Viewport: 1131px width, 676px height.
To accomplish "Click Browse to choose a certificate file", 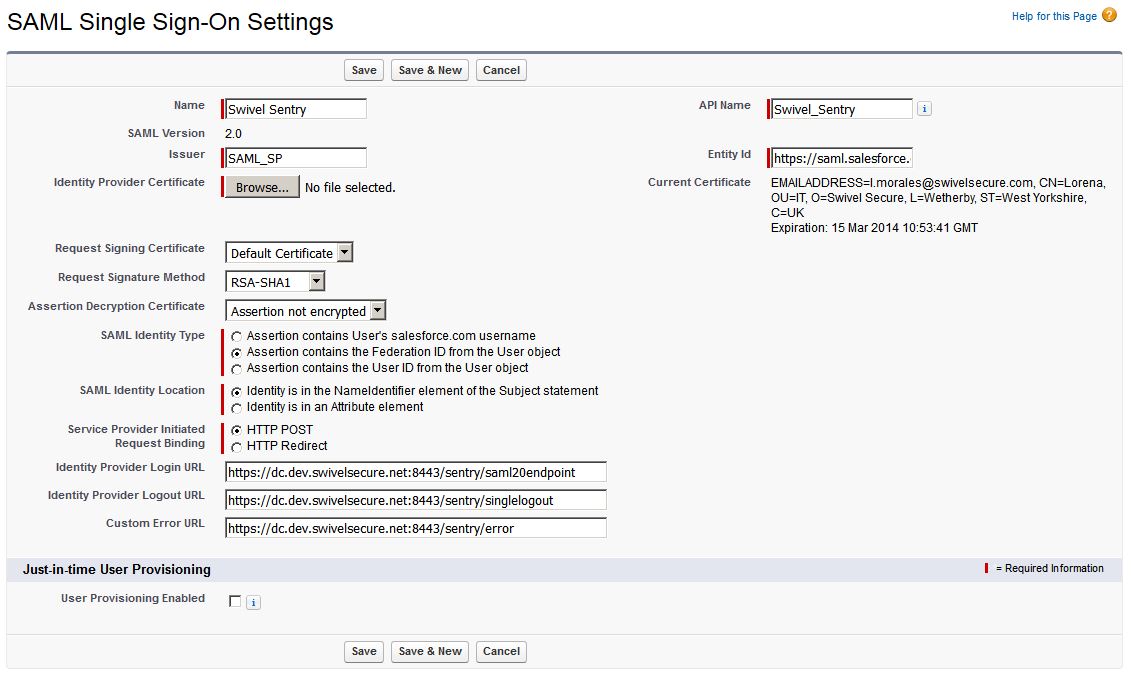I will coord(260,187).
